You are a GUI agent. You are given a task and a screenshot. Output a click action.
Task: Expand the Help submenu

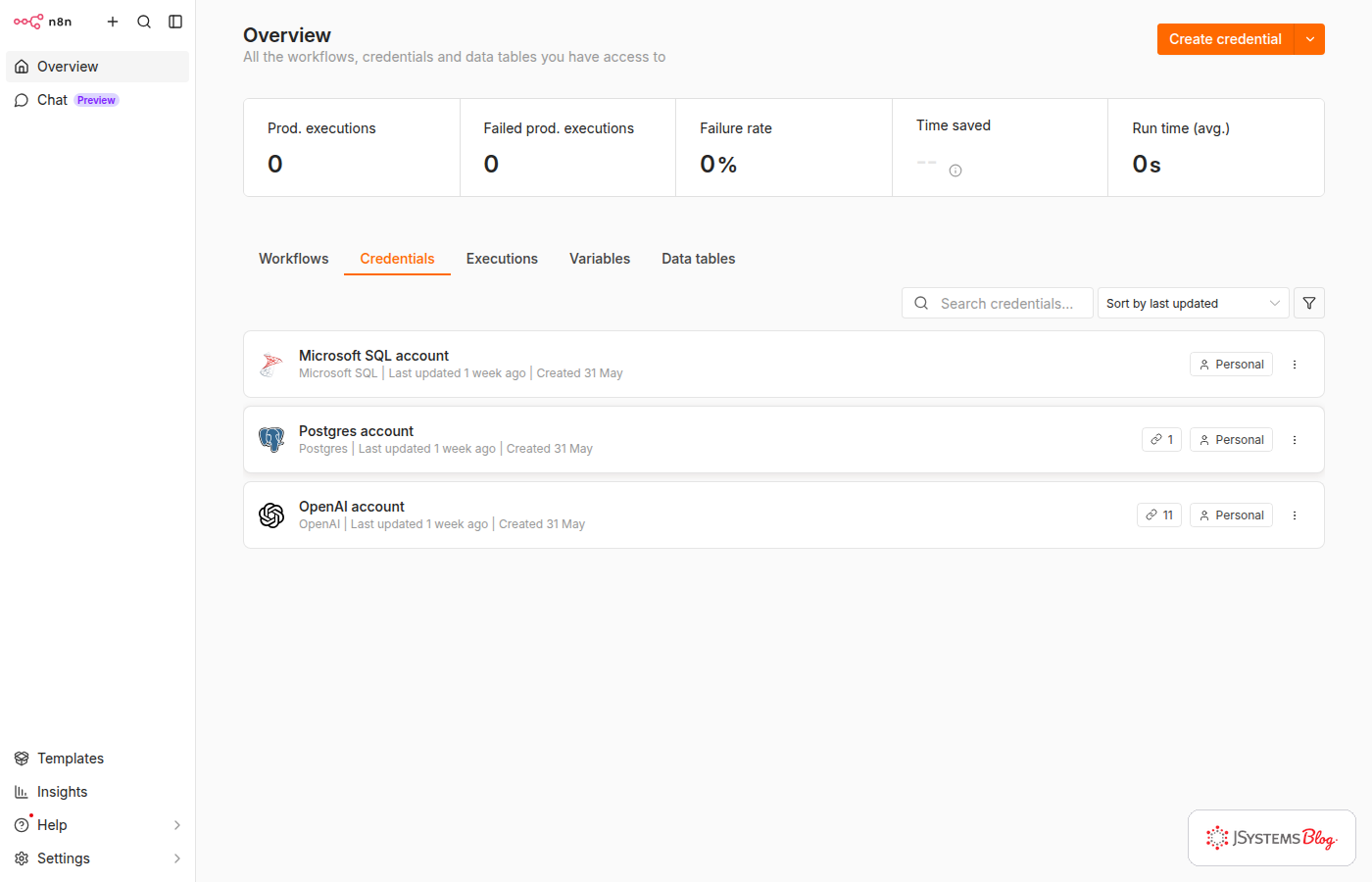[177, 825]
